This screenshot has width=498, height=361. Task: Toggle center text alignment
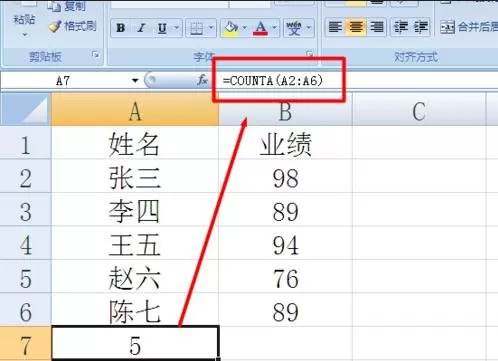click(356, 27)
